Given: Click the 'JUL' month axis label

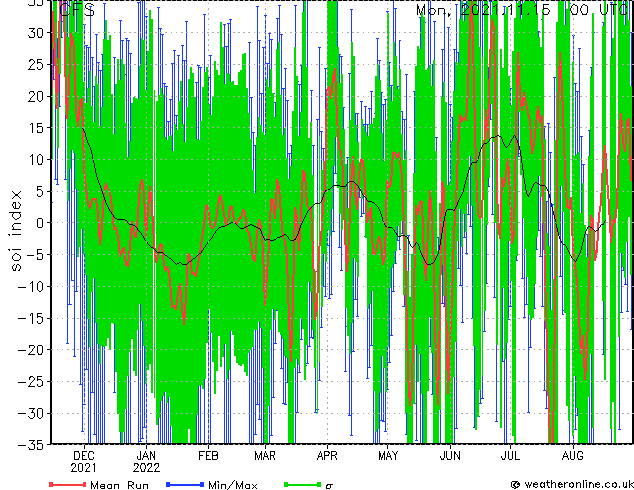Looking at the screenshot, I should tap(510, 456).
